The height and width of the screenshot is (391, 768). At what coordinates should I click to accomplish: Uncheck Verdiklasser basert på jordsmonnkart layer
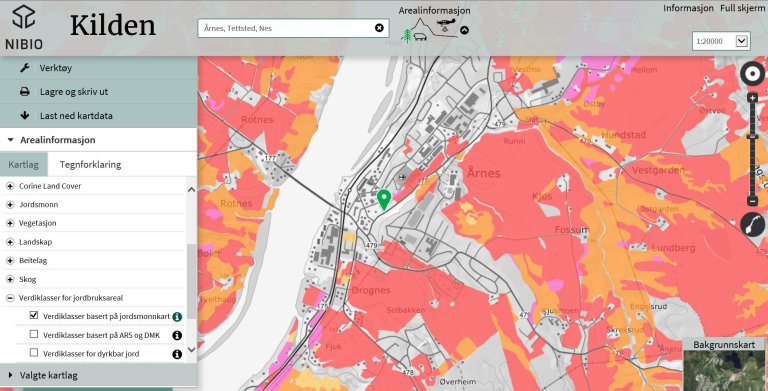(34, 315)
